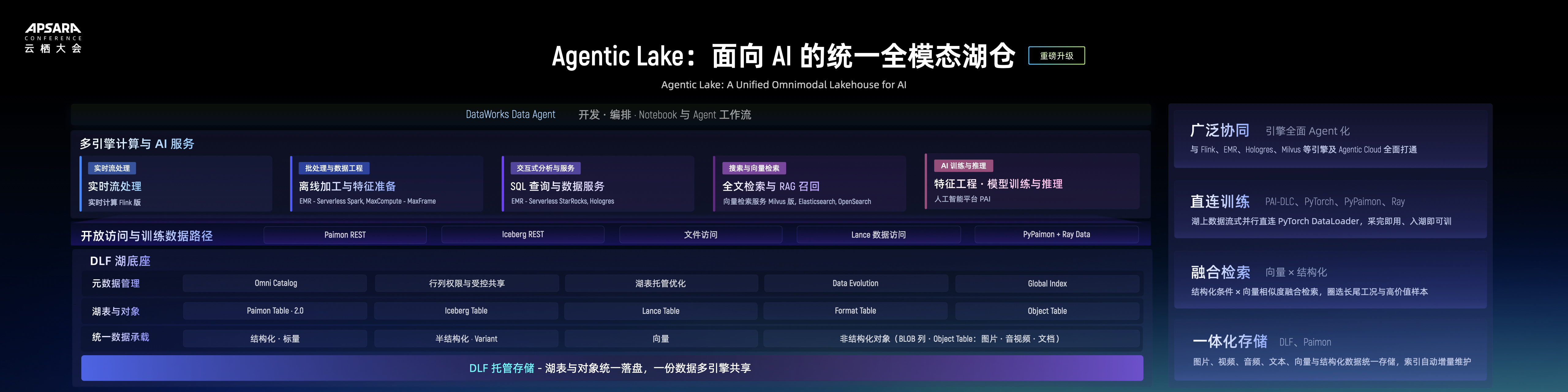Screen dimensions: 1568x392
Task: Click the 索引自动增量维护 description line
Action: click(x=1332, y=362)
